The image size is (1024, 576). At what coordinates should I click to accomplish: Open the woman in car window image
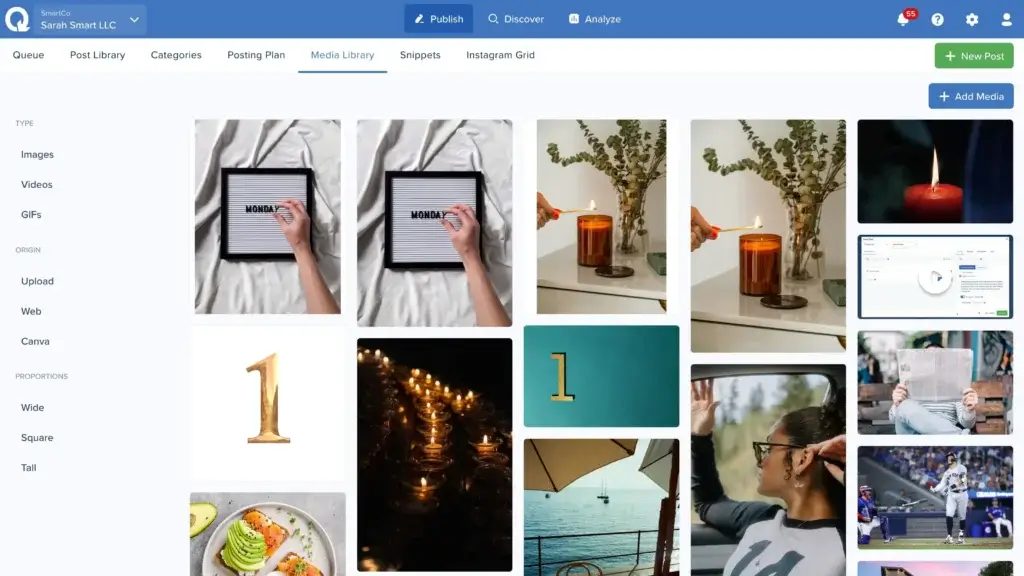[x=768, y=470]
